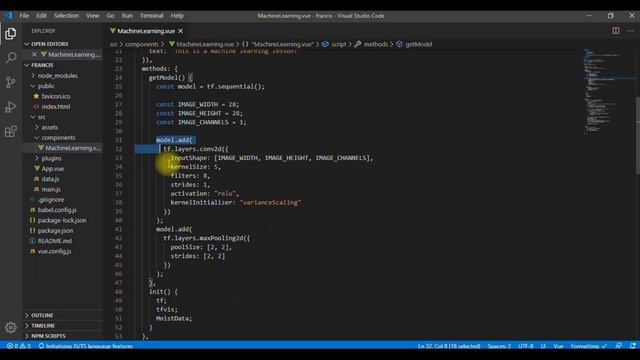Image resolution: width=640 pixels, height=360 pixels.
Task: Open favicon.ico in the explorer
Action: tap(56, 96)
